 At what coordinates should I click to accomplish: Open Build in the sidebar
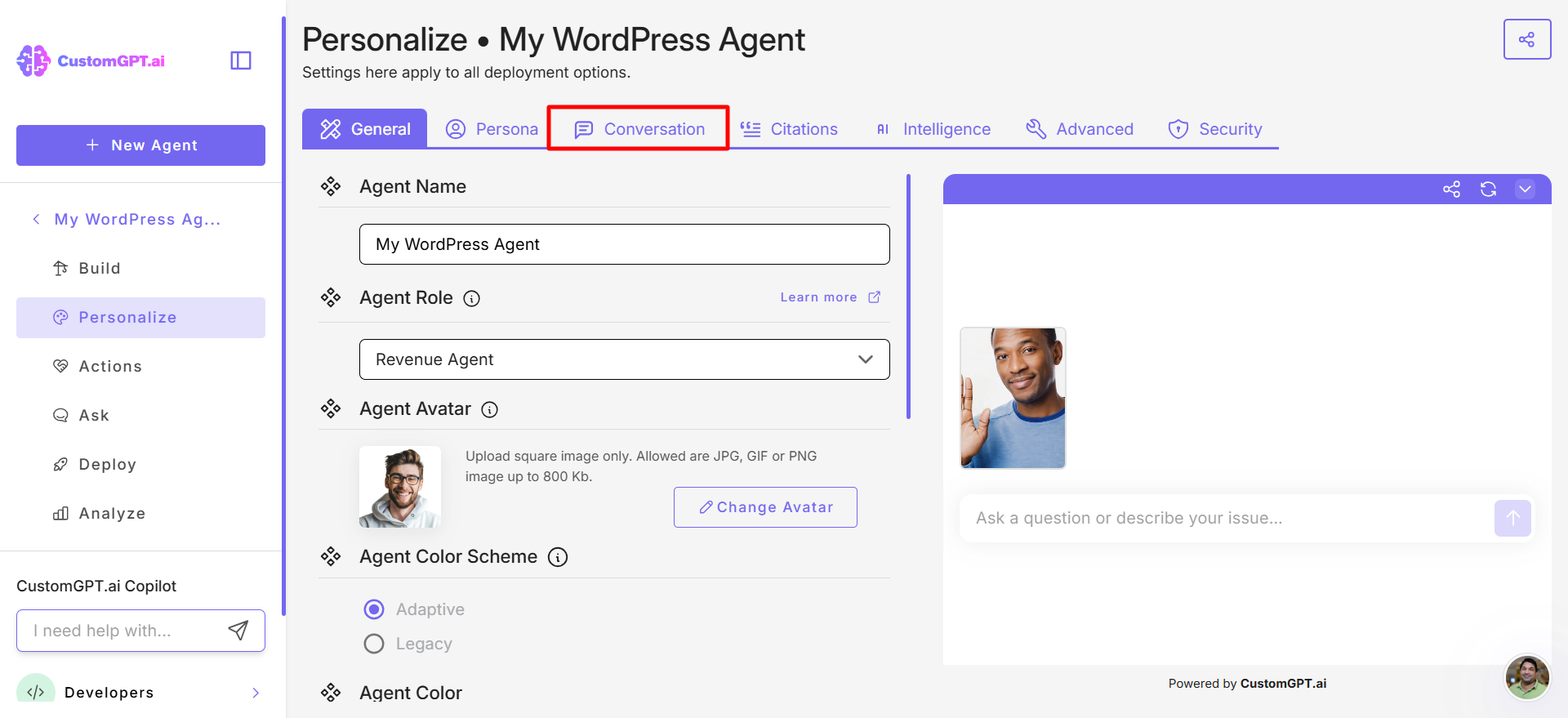coord(140,268)
